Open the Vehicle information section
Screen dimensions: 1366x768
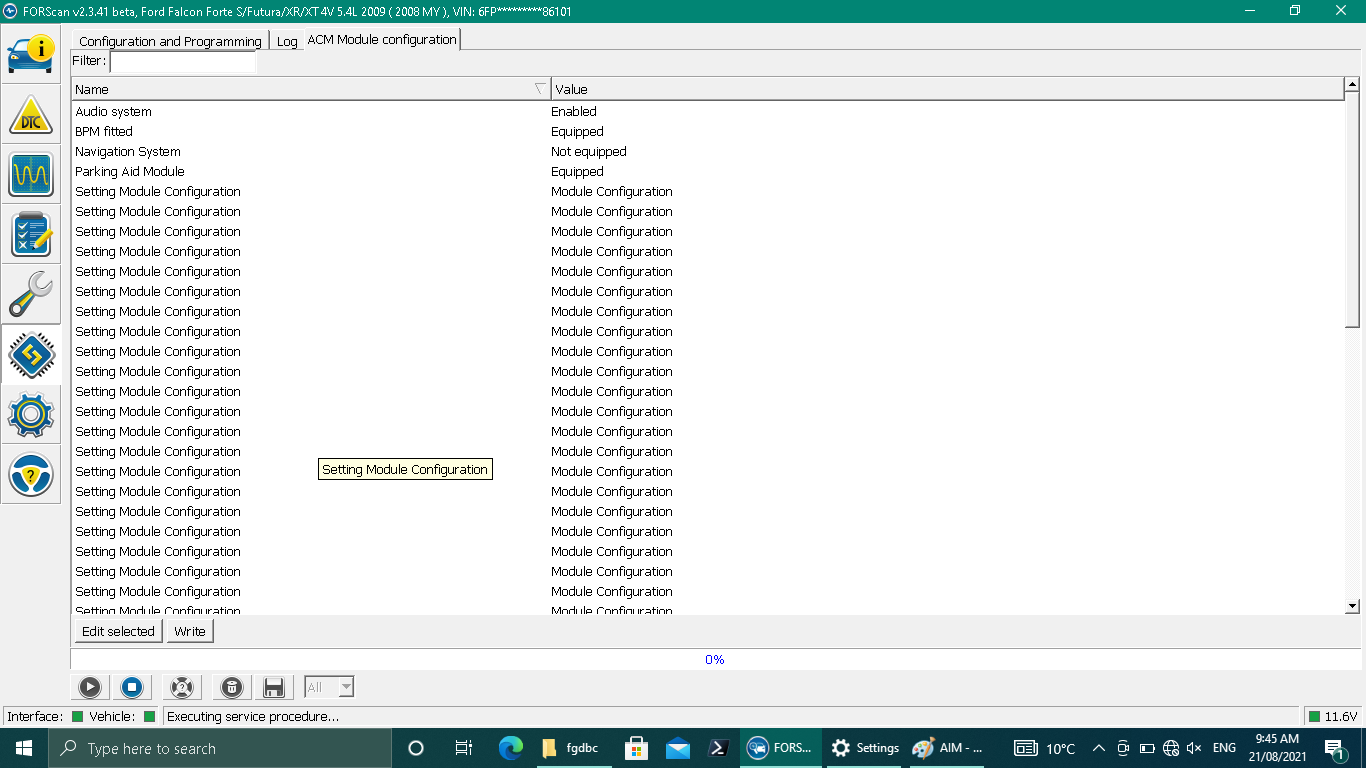[x=31, y=54]
